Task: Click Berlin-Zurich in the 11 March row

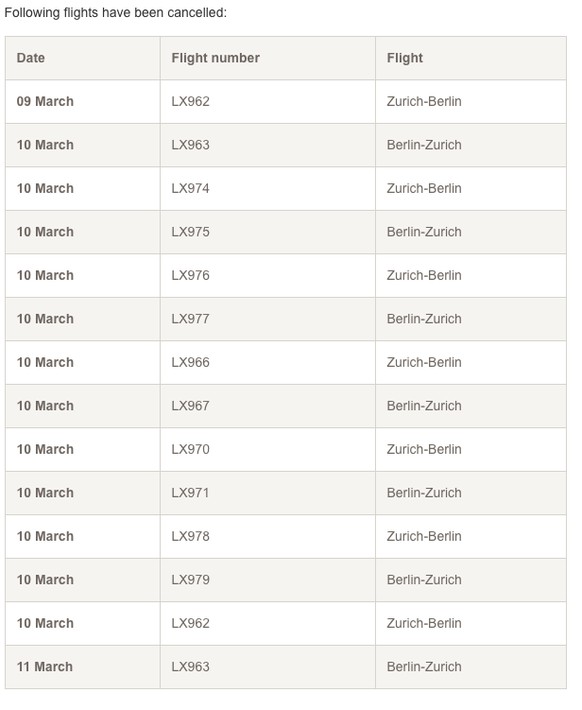Action: pos(424,667)
